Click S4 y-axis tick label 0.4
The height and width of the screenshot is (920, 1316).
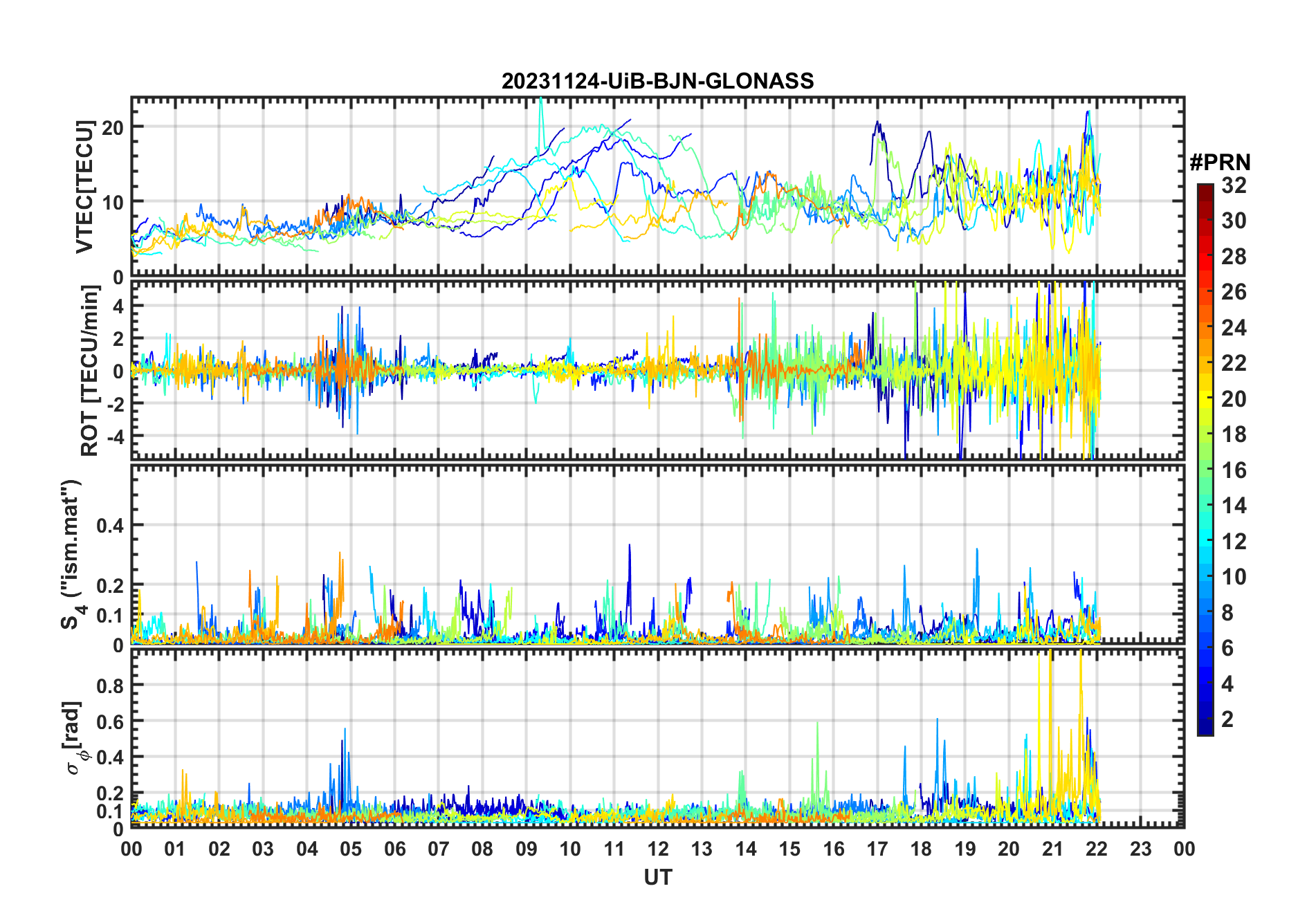tap(110, 526)
